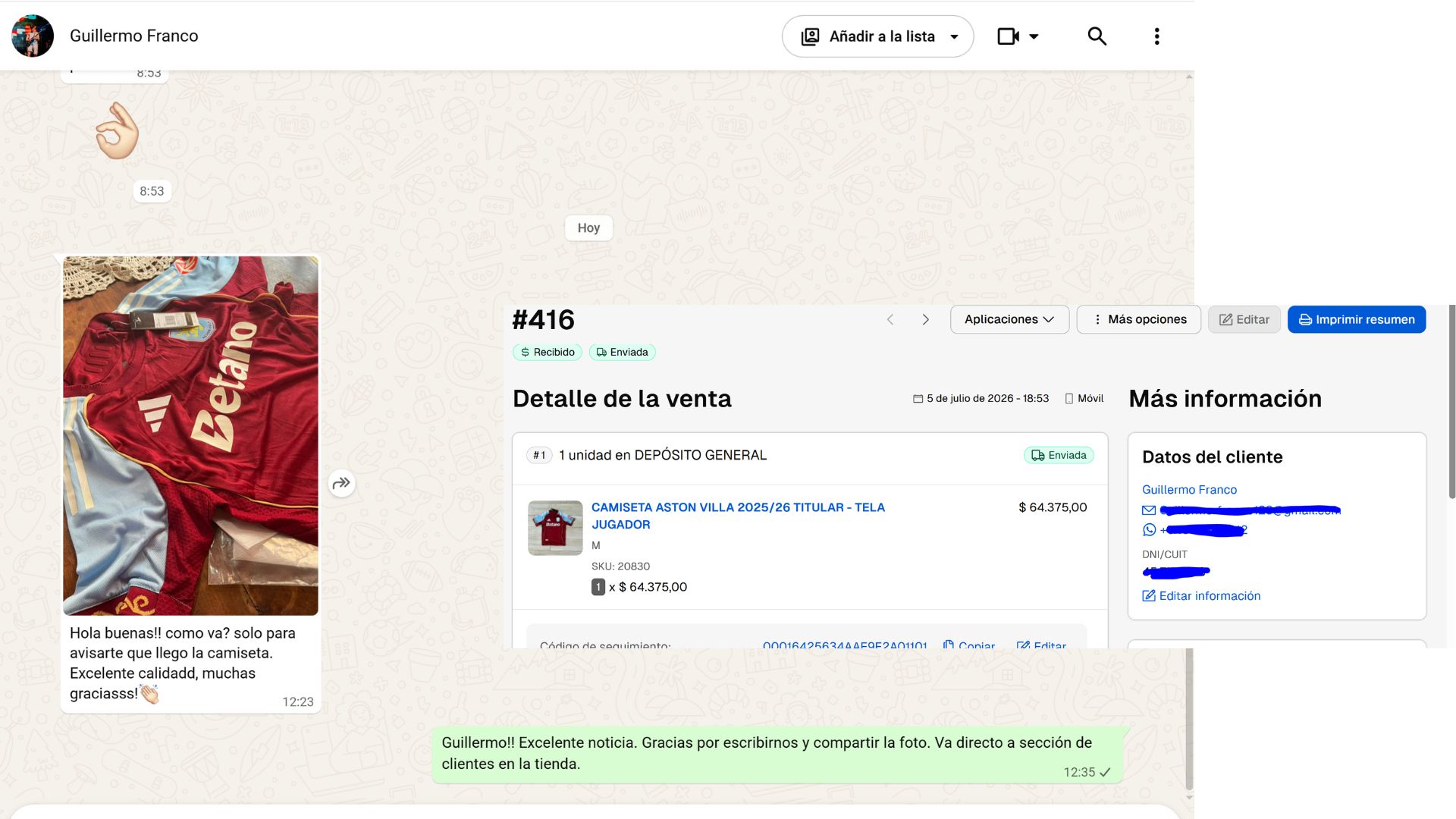Click Imprimir resumen button
This screenshot has height=819, width=1456.
(x=1357, y=320)
